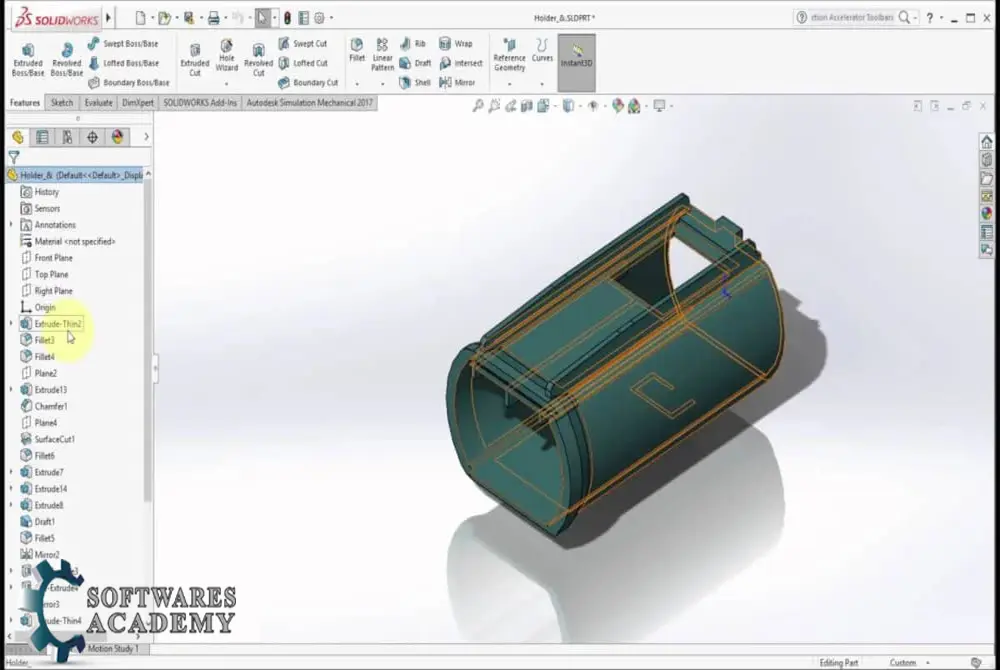
Task: Open the New document dropdown arrow
Action: coord(152,18)
